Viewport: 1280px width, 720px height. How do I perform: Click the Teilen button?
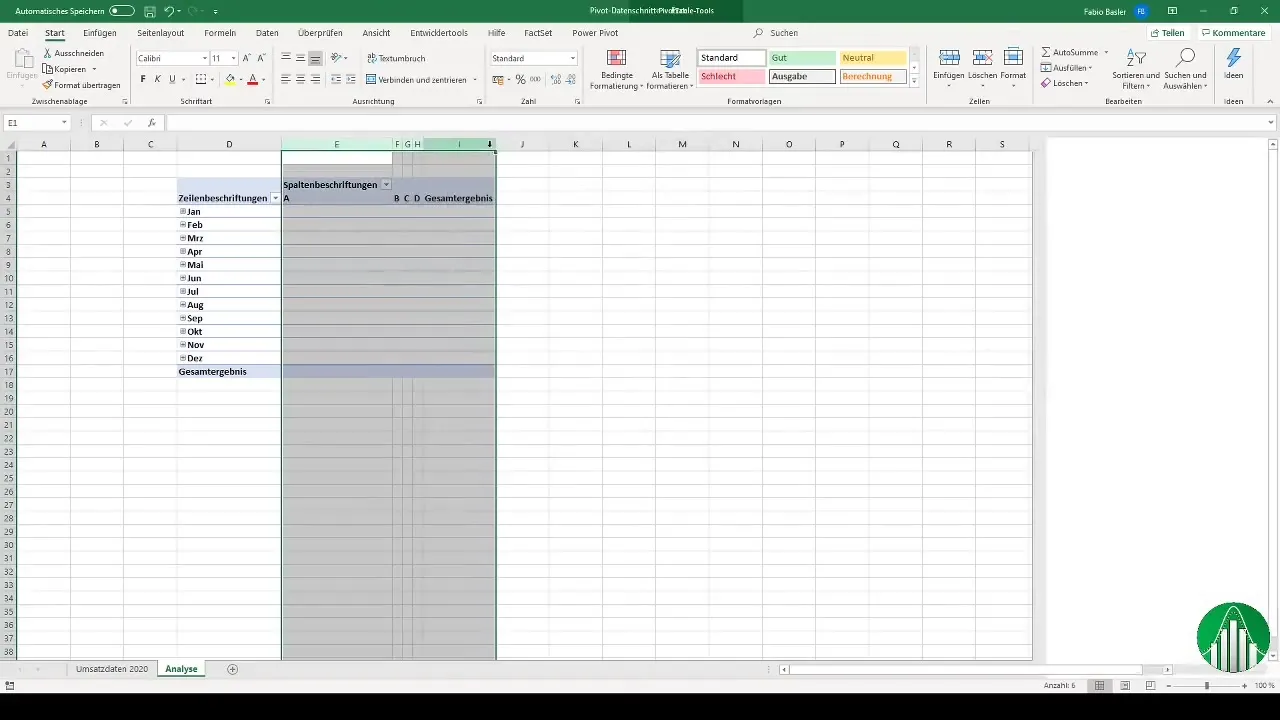[x=1167, y=33]
